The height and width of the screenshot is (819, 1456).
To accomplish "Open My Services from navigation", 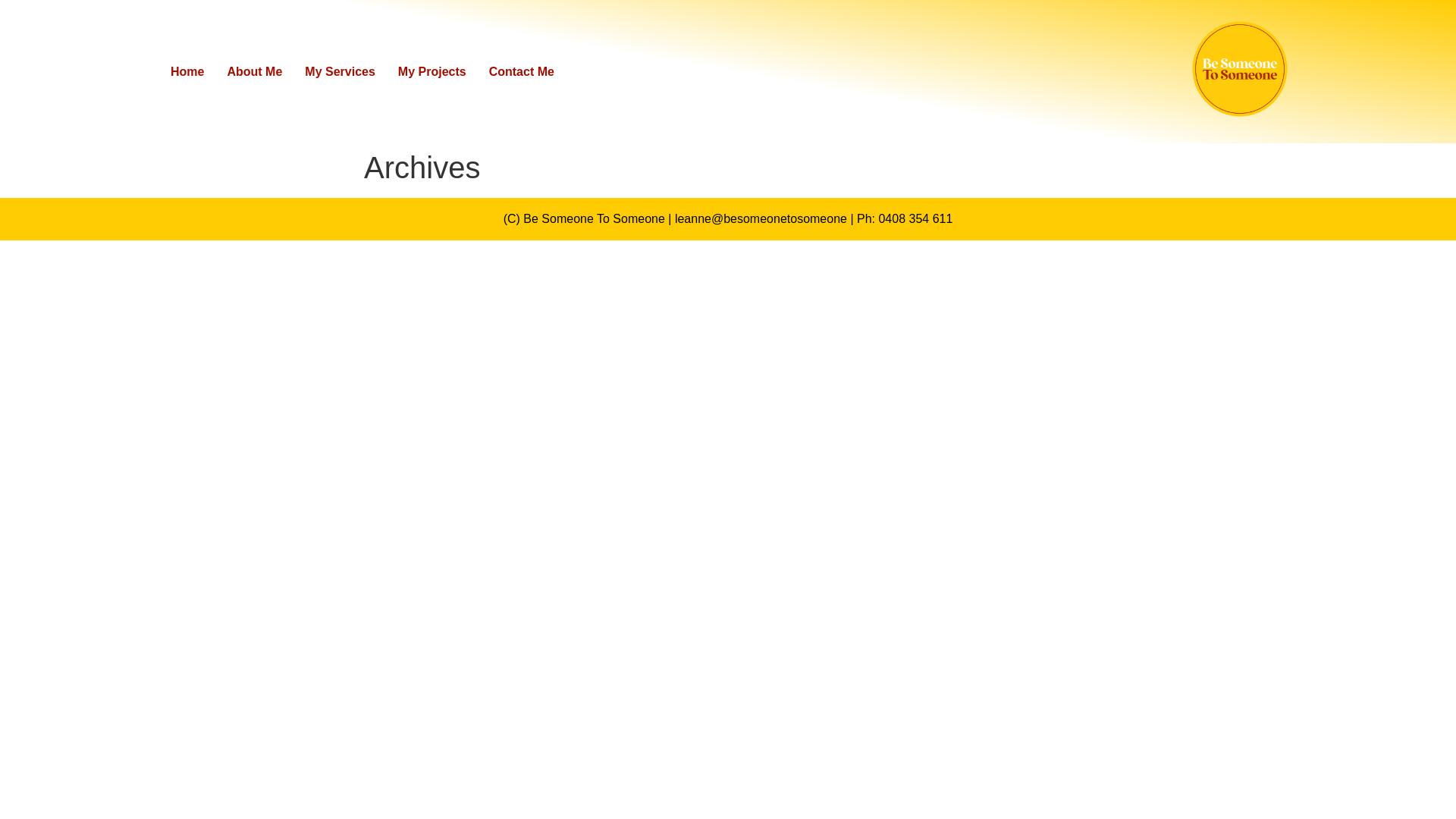I will click(340, 72).
